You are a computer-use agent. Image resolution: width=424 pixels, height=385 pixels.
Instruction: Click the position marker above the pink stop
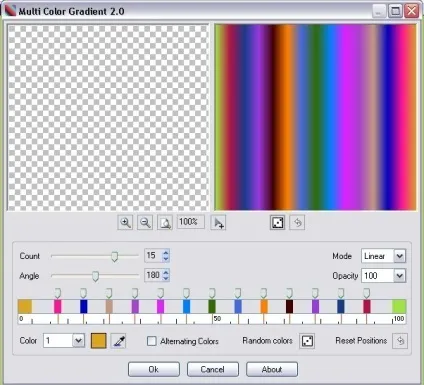pos(58,293)
